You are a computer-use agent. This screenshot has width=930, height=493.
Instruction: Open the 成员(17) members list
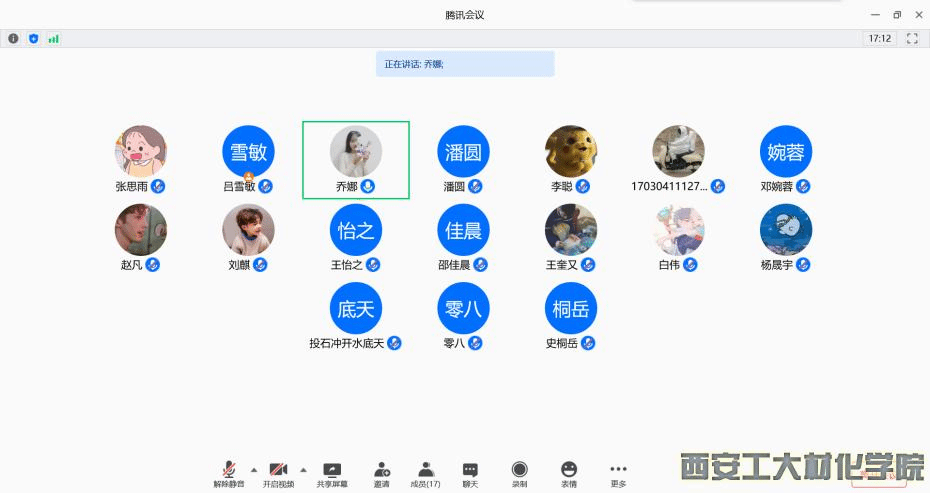pyautogui.click(x=425, y=472)
